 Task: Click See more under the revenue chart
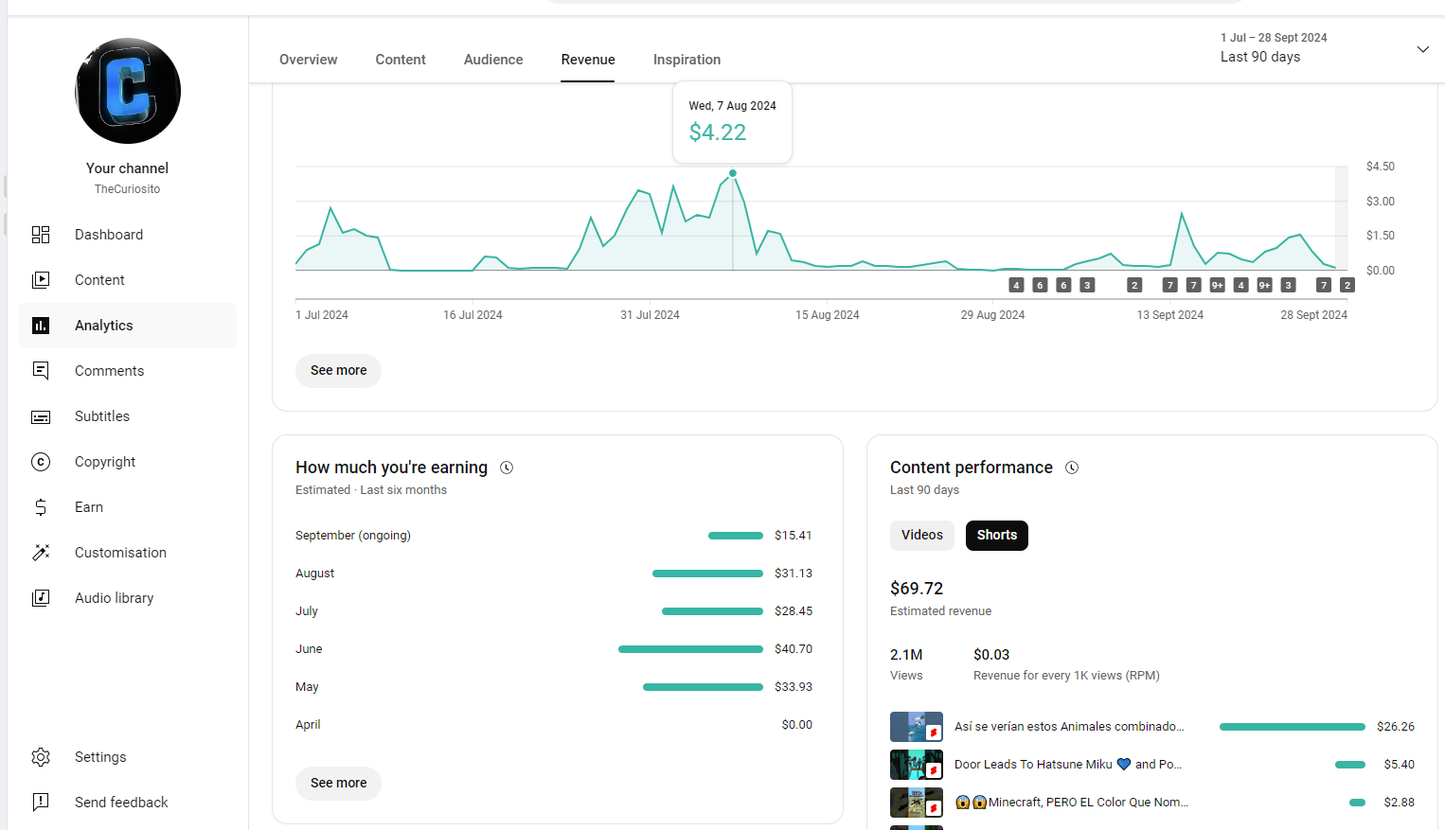(338, 371)
